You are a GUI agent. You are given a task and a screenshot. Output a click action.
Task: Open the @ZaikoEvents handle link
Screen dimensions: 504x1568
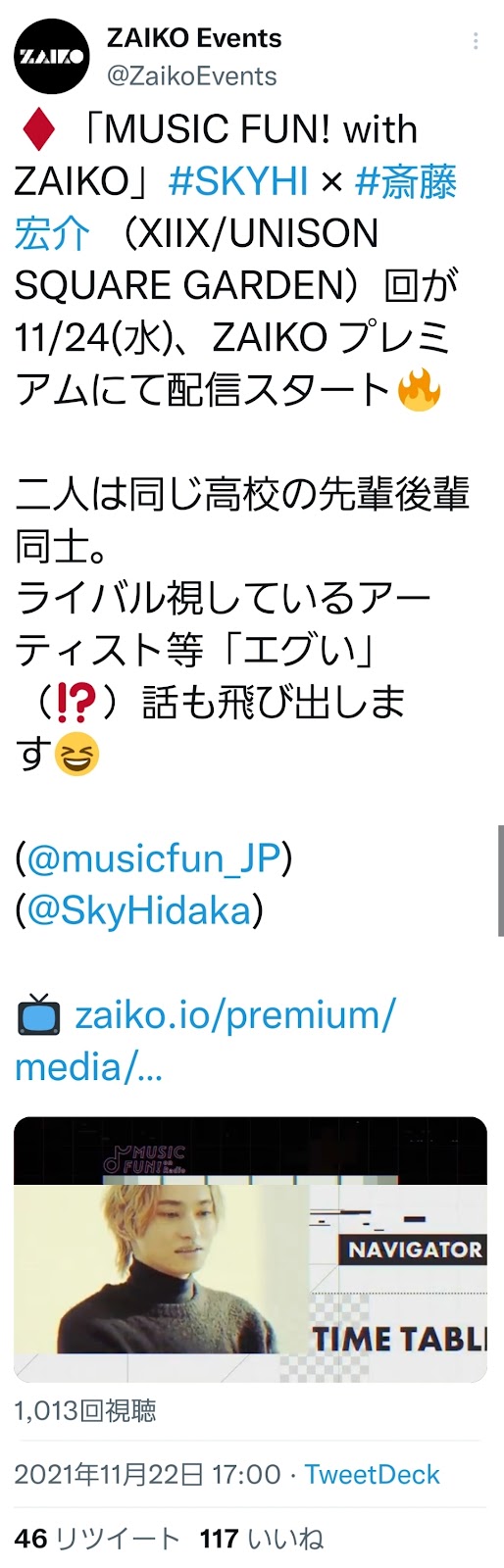click(191, 75)
